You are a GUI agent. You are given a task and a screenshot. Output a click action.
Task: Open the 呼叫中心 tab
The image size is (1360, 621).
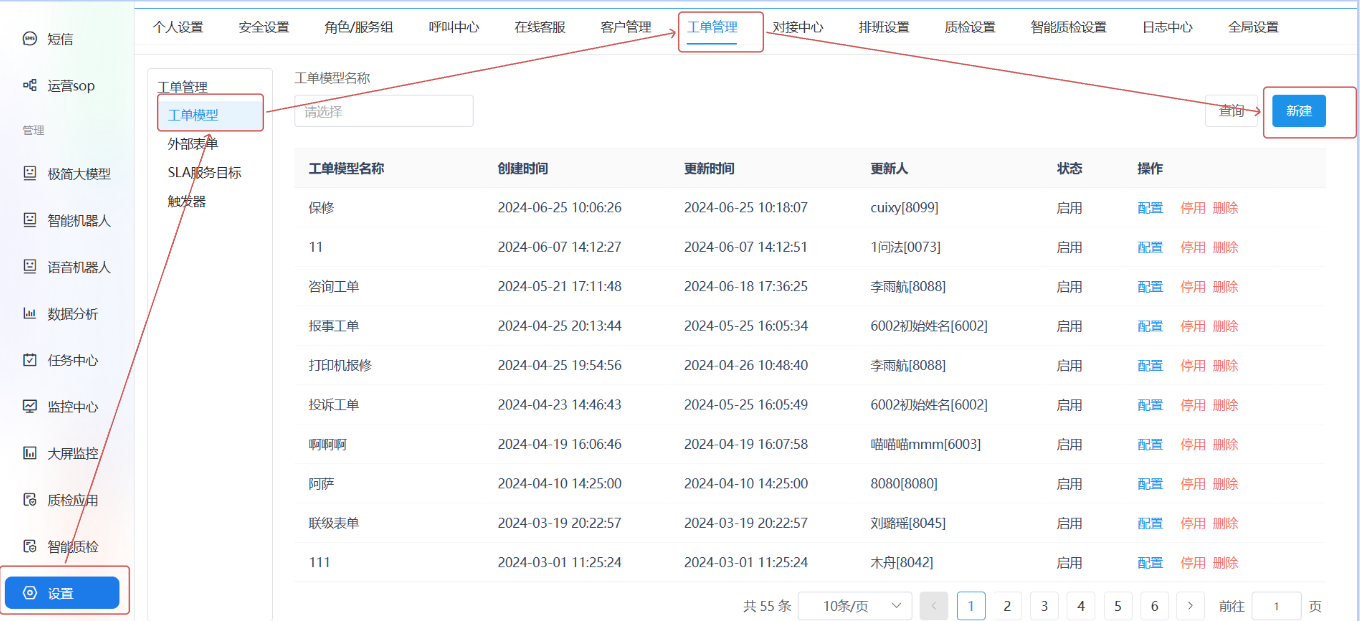(x=454, y=27)
